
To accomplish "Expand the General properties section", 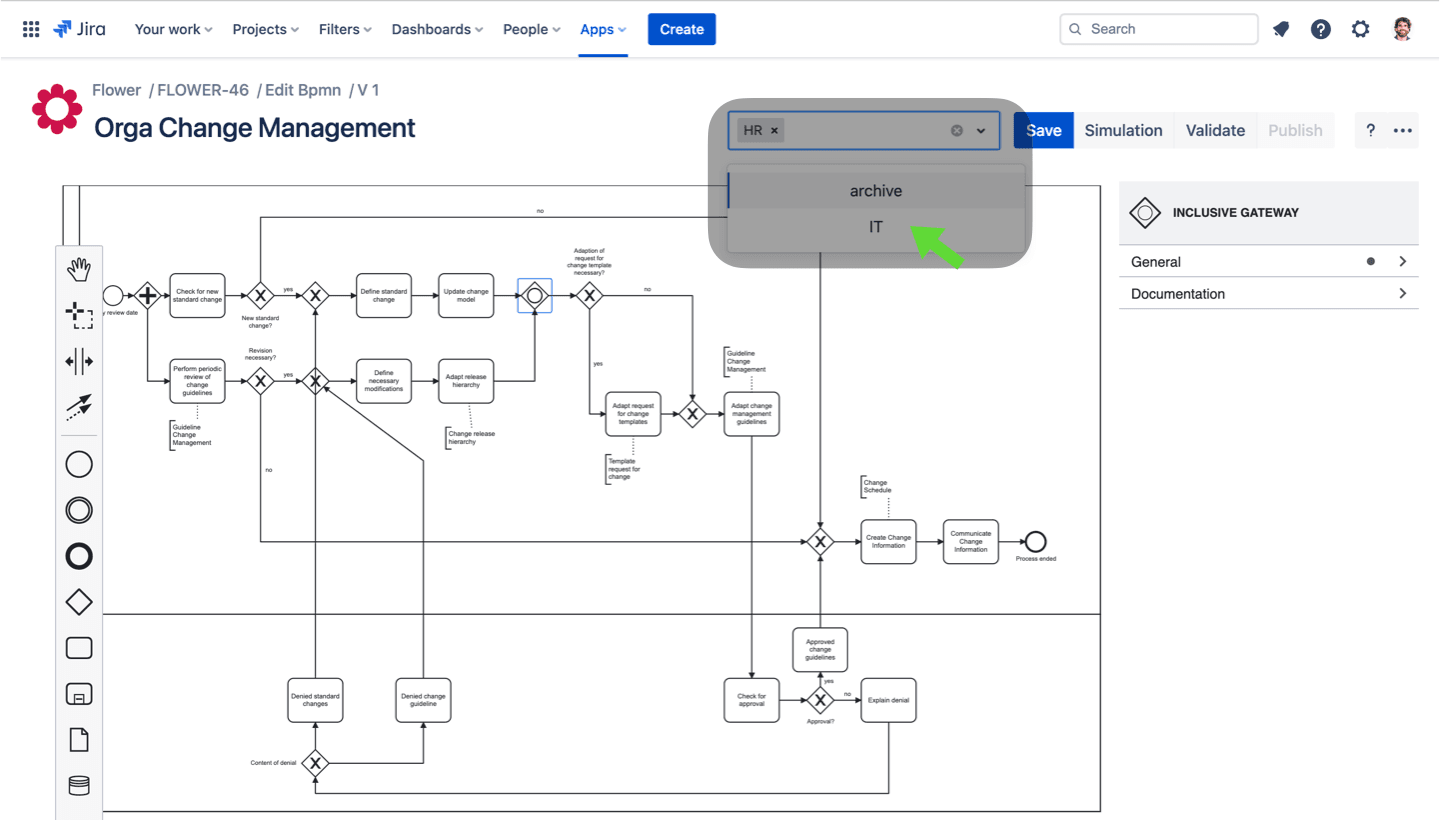I will (1268, 262).
